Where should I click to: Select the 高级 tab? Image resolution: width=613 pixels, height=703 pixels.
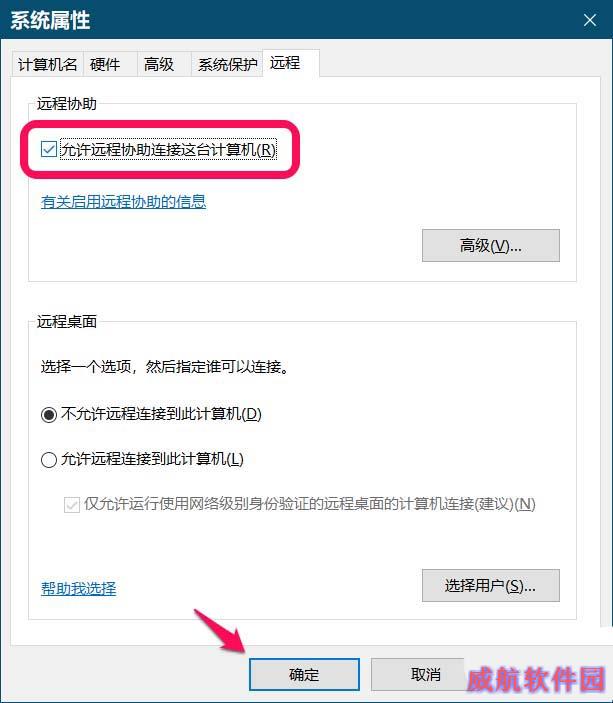164,65
